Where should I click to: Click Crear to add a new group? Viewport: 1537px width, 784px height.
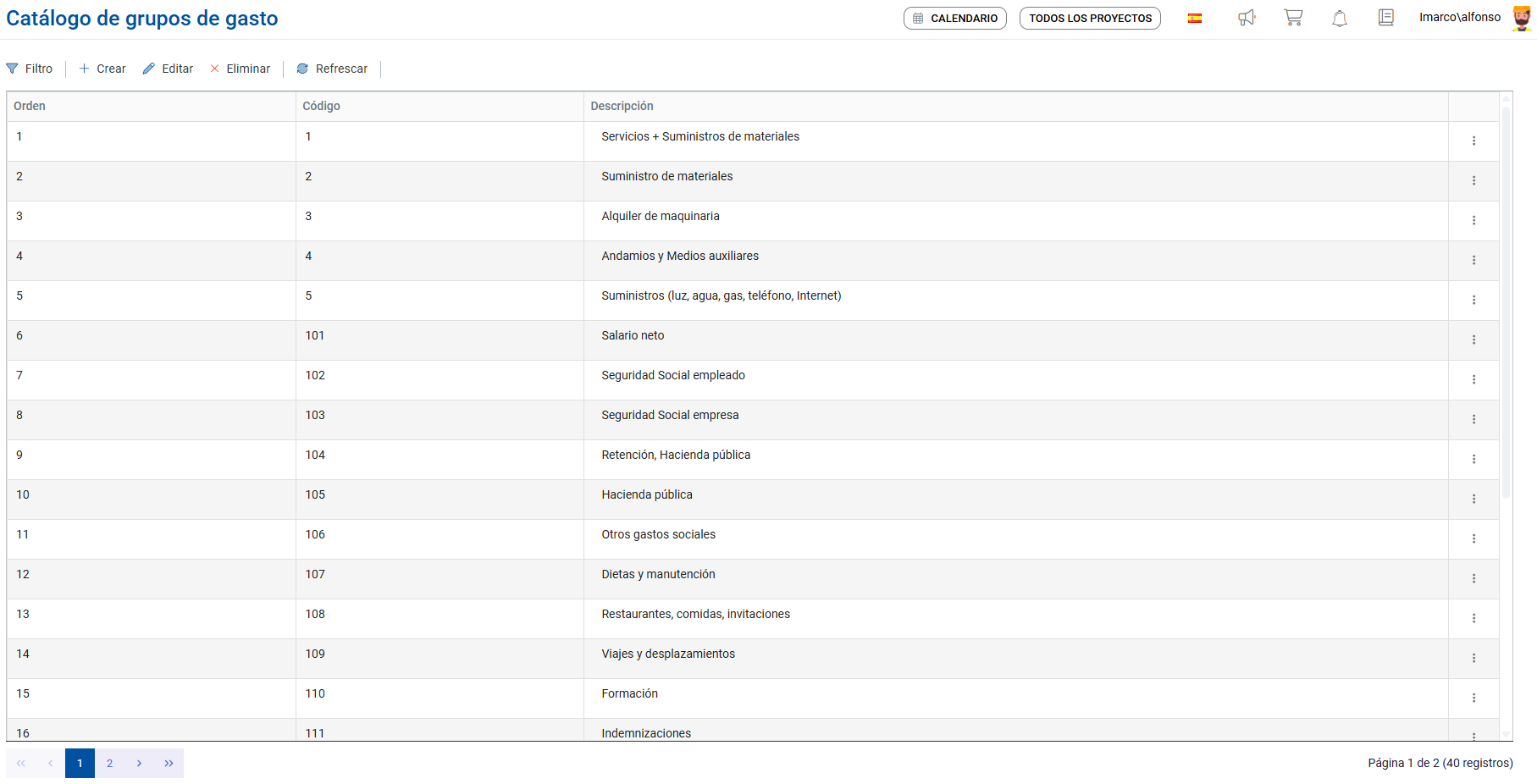(102, 69)
